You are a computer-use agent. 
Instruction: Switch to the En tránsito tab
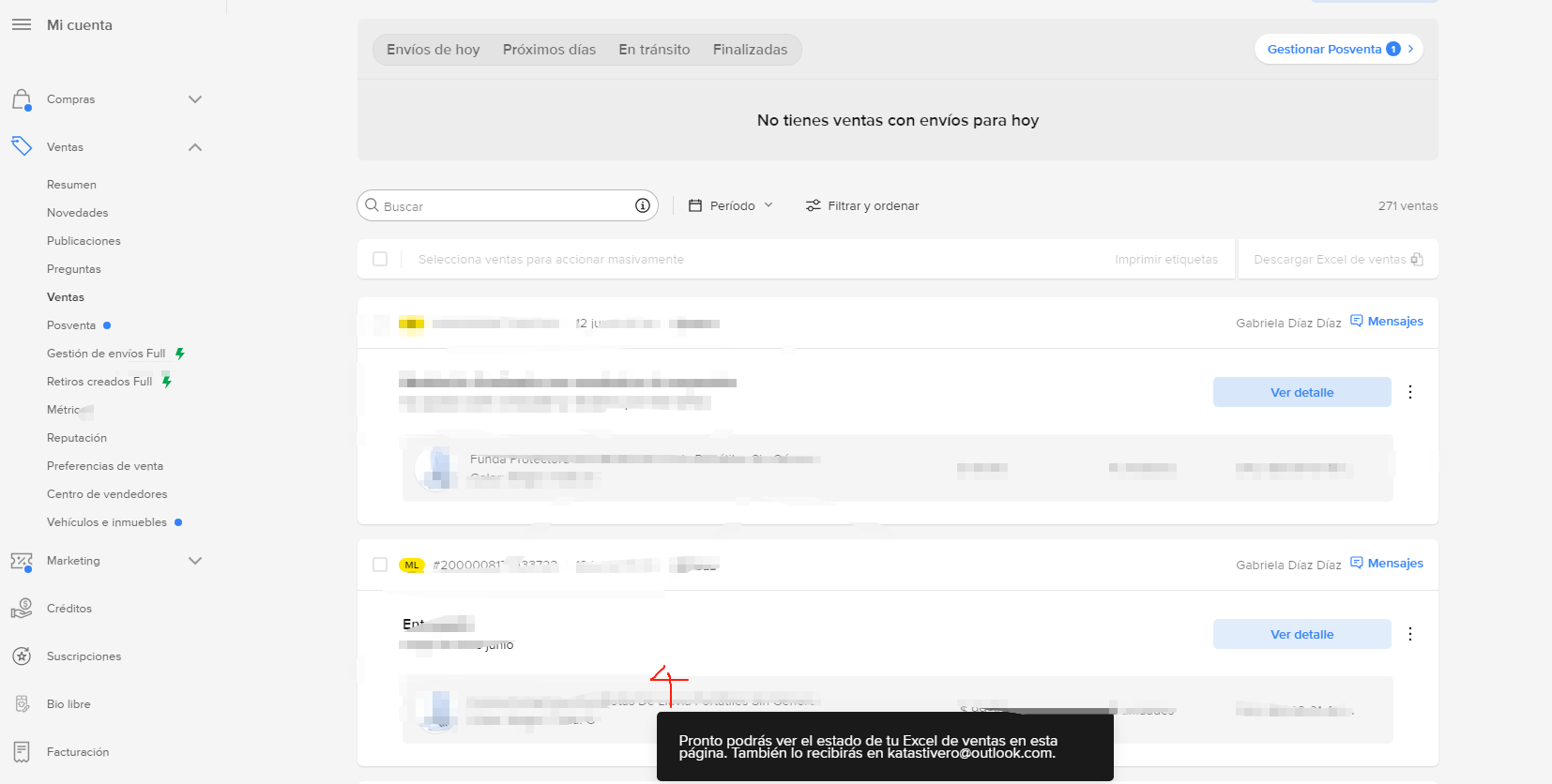(x=654, y=50)
